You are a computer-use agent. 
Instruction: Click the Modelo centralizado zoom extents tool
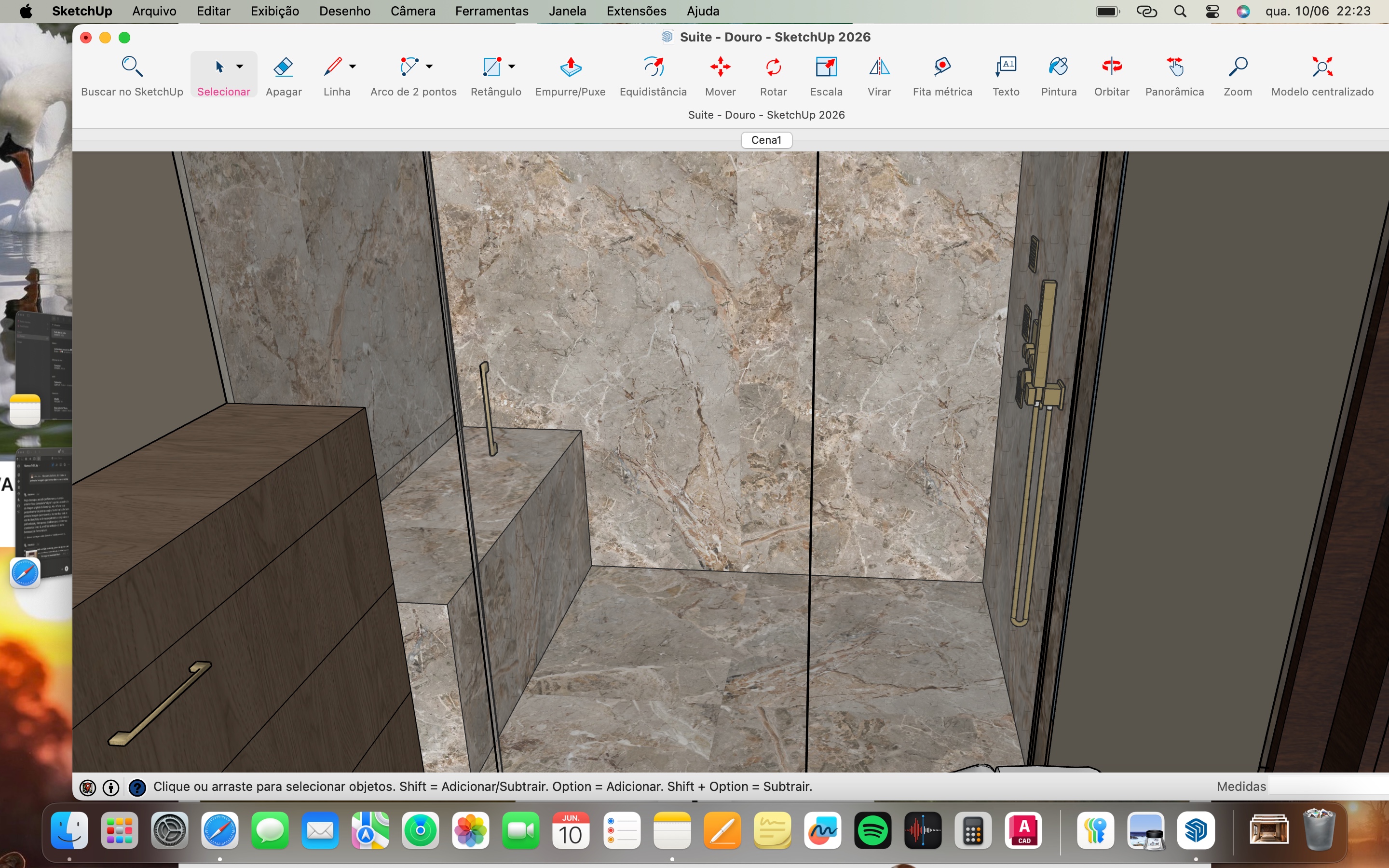[1322, 76]
